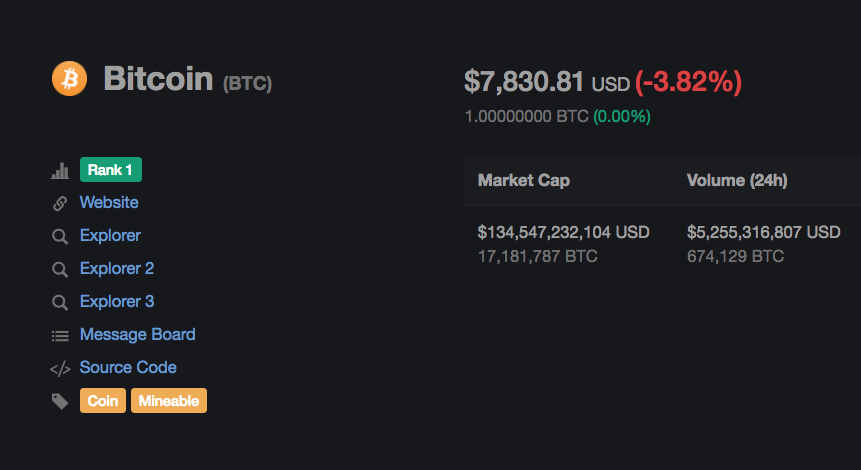This screenshot has width=861, height=470.
Task: Click the magnifier icon beside Explorer 3
Action: click(x=60, y=302)
